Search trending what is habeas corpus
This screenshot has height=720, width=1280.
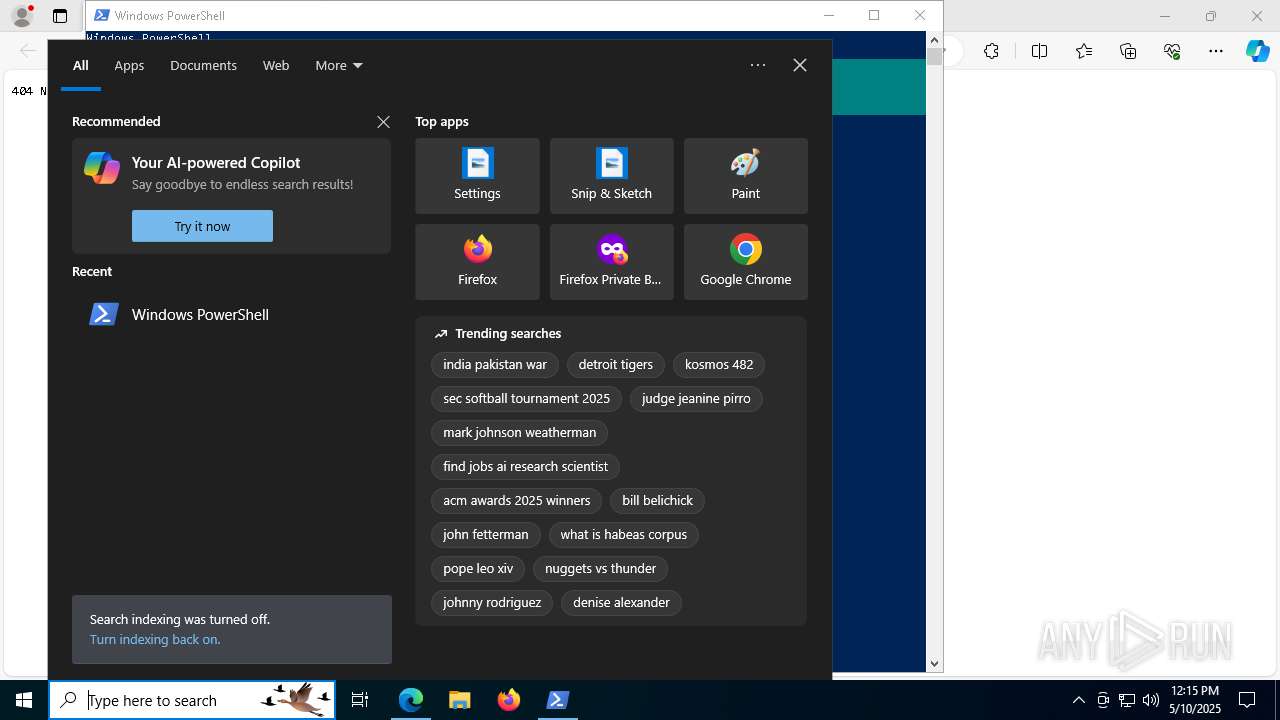[623, 535]
